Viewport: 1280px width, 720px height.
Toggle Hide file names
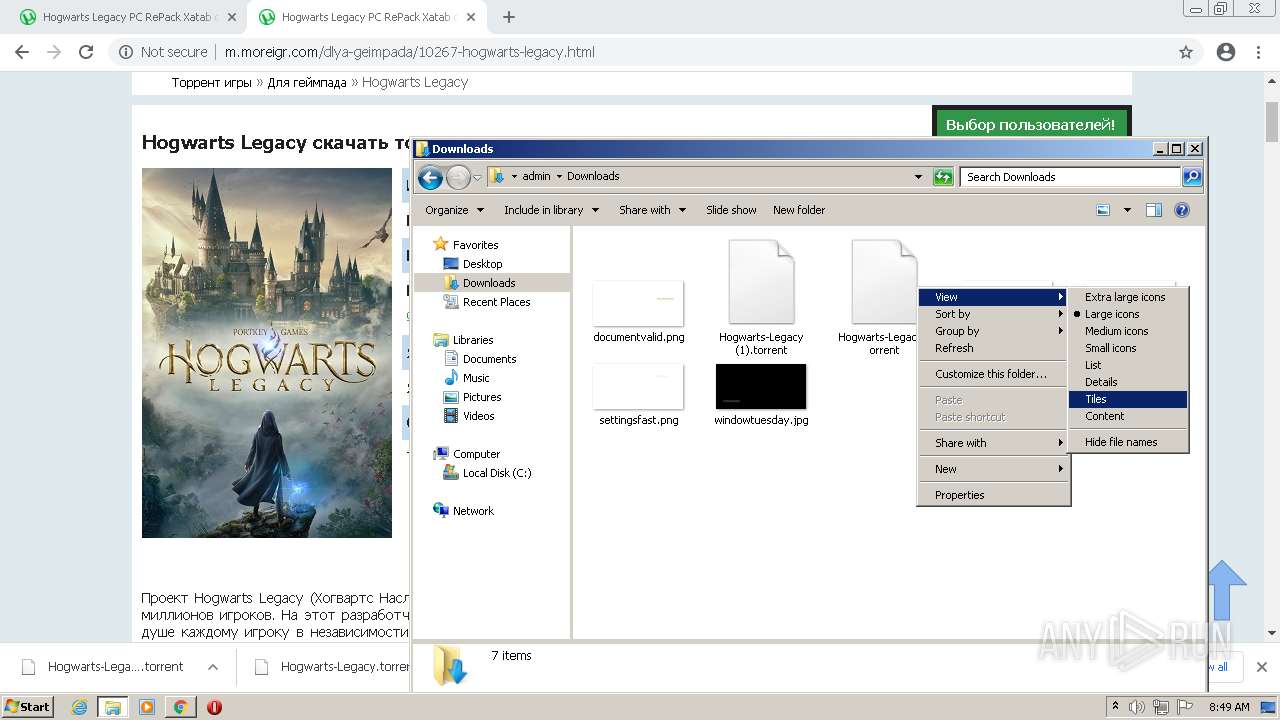(1128, 442)
